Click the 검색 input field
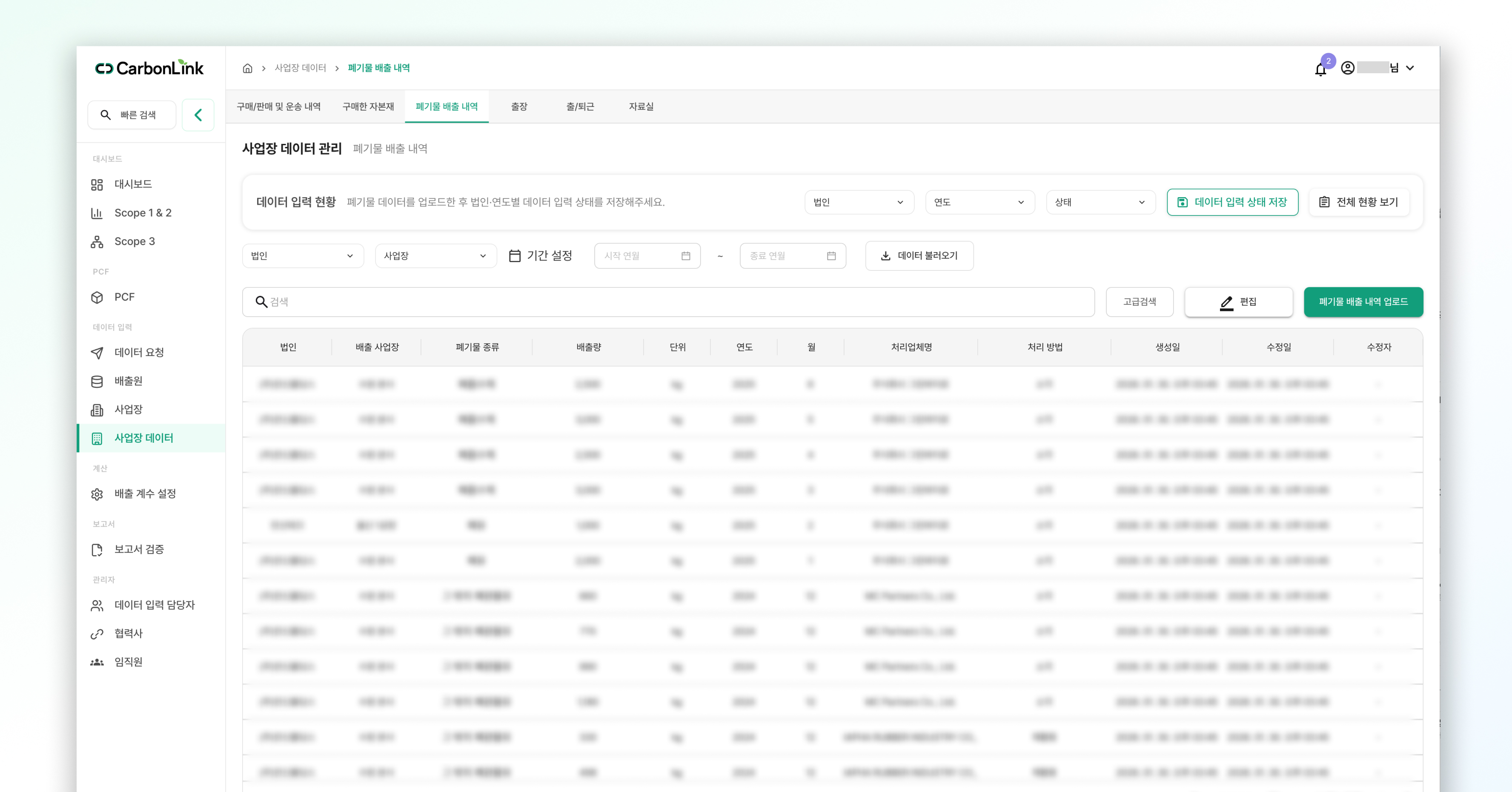Screen dimensions: 1512x792 point(669,302)
